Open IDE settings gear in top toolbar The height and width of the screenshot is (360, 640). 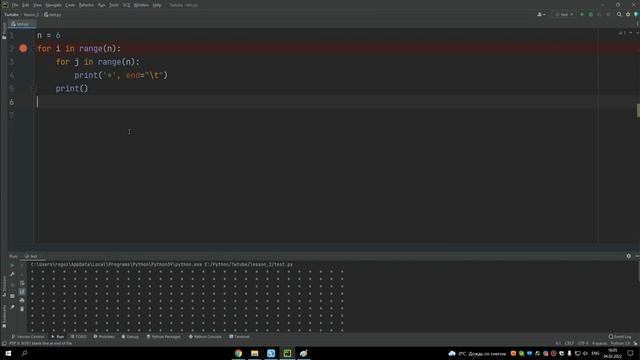(628, 15)
